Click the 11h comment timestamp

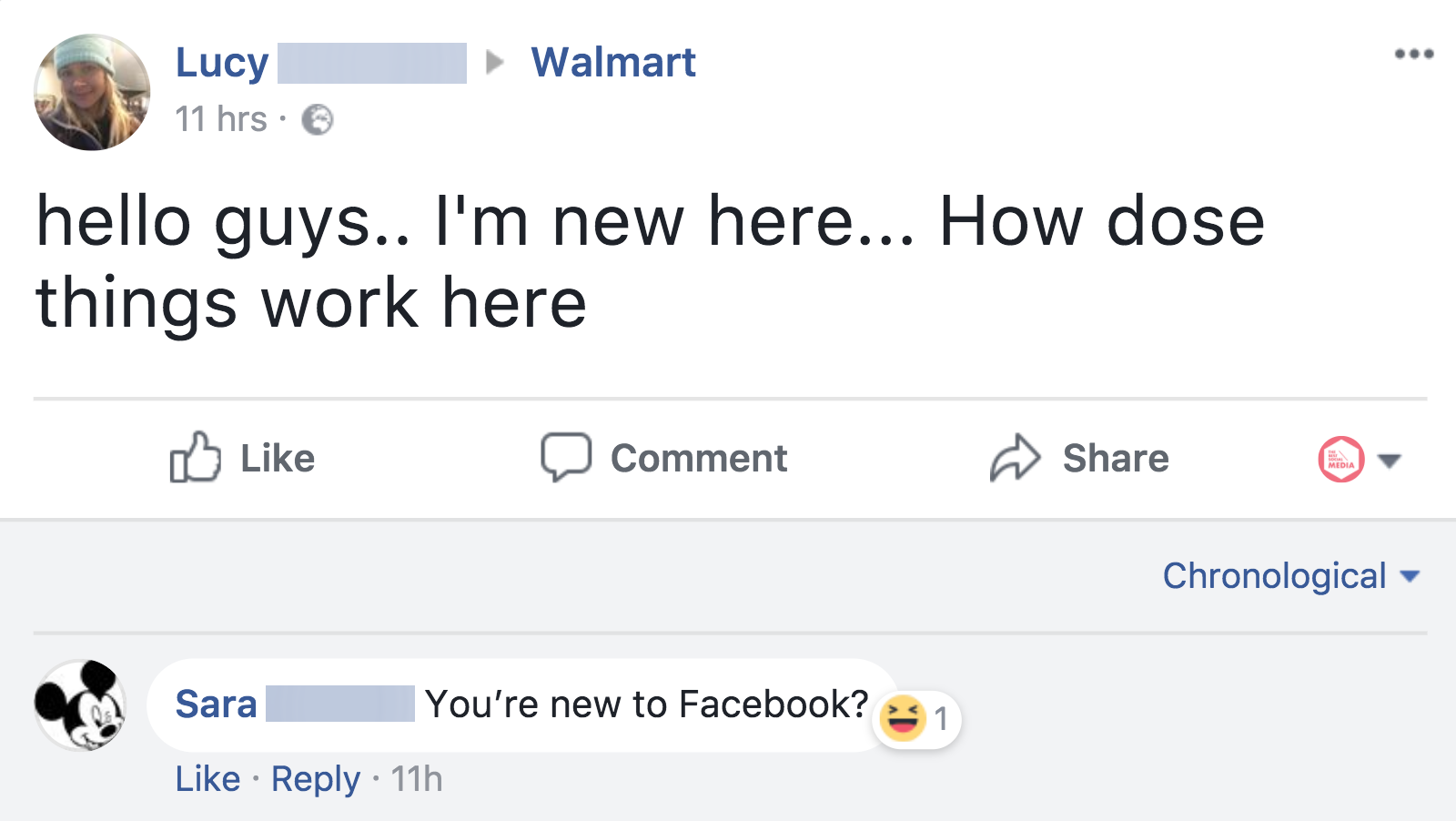417,779
